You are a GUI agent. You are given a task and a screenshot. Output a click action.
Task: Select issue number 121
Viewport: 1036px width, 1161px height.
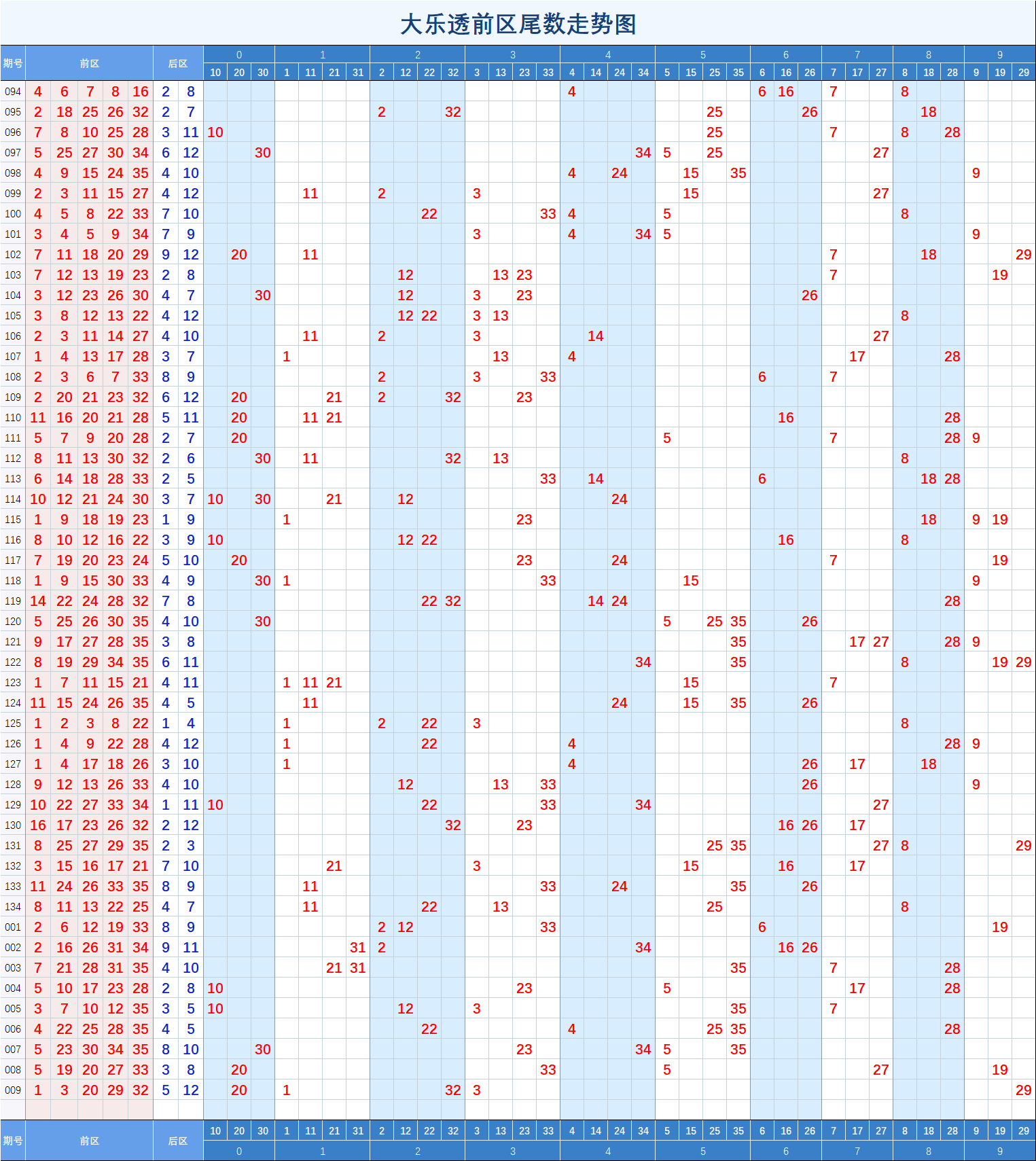[13, 642]
